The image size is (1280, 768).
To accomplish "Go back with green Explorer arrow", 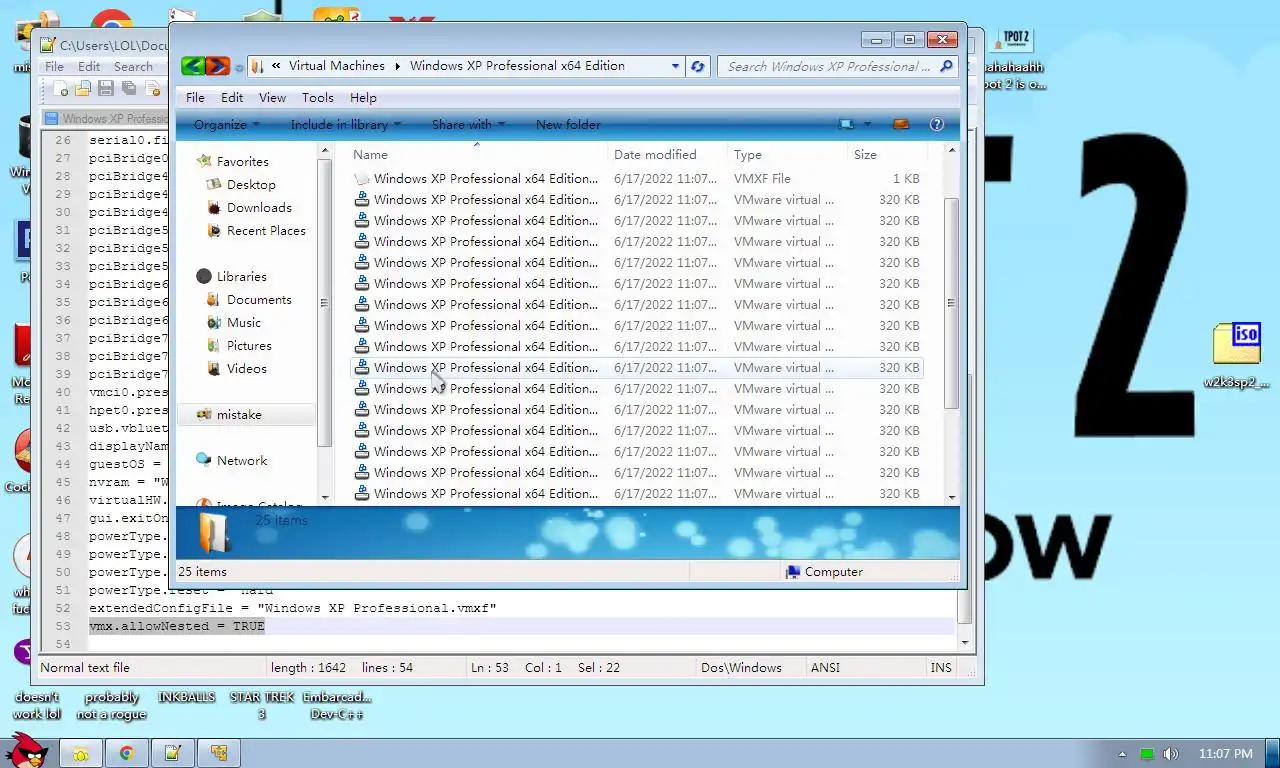I will point(193,66).
